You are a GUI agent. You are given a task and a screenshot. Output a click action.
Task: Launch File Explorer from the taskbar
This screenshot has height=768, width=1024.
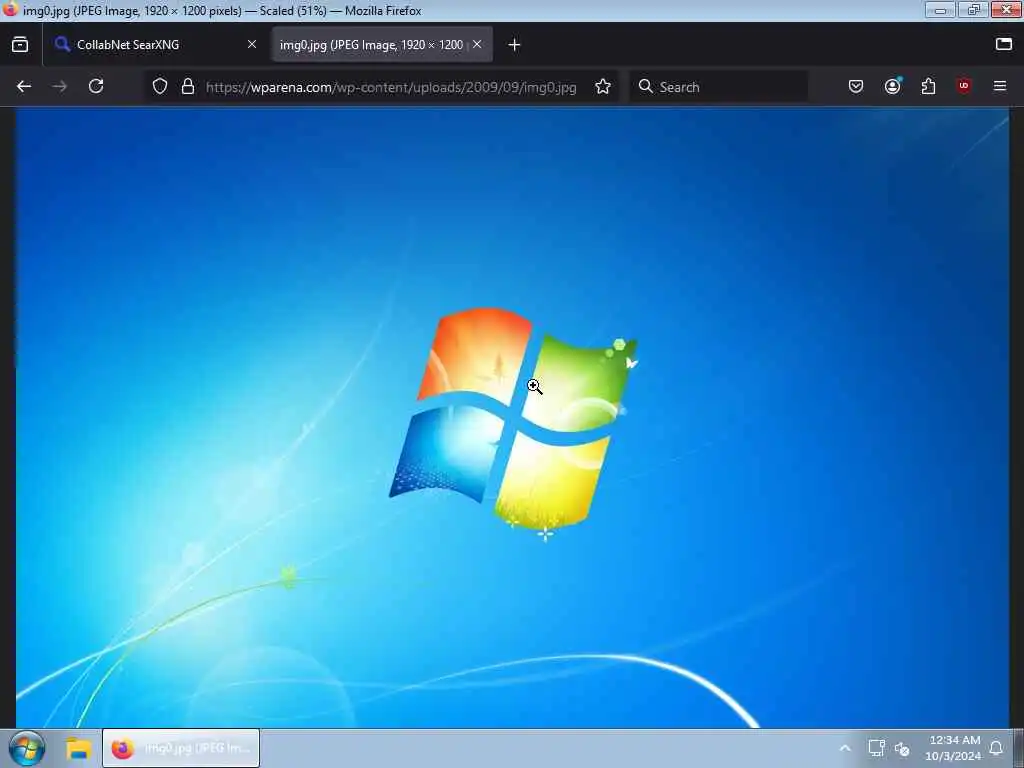pyautogui.click(x=78, y=748)
